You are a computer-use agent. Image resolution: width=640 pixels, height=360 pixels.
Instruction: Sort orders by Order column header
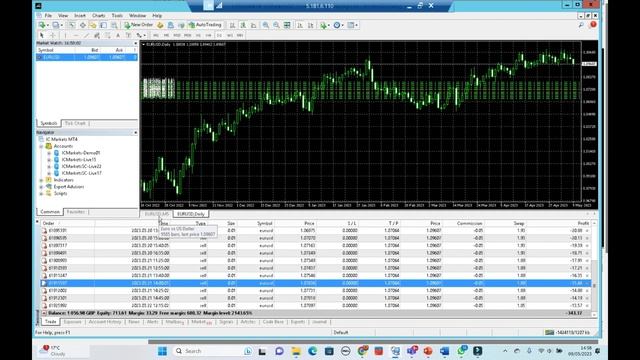(49, 223)
